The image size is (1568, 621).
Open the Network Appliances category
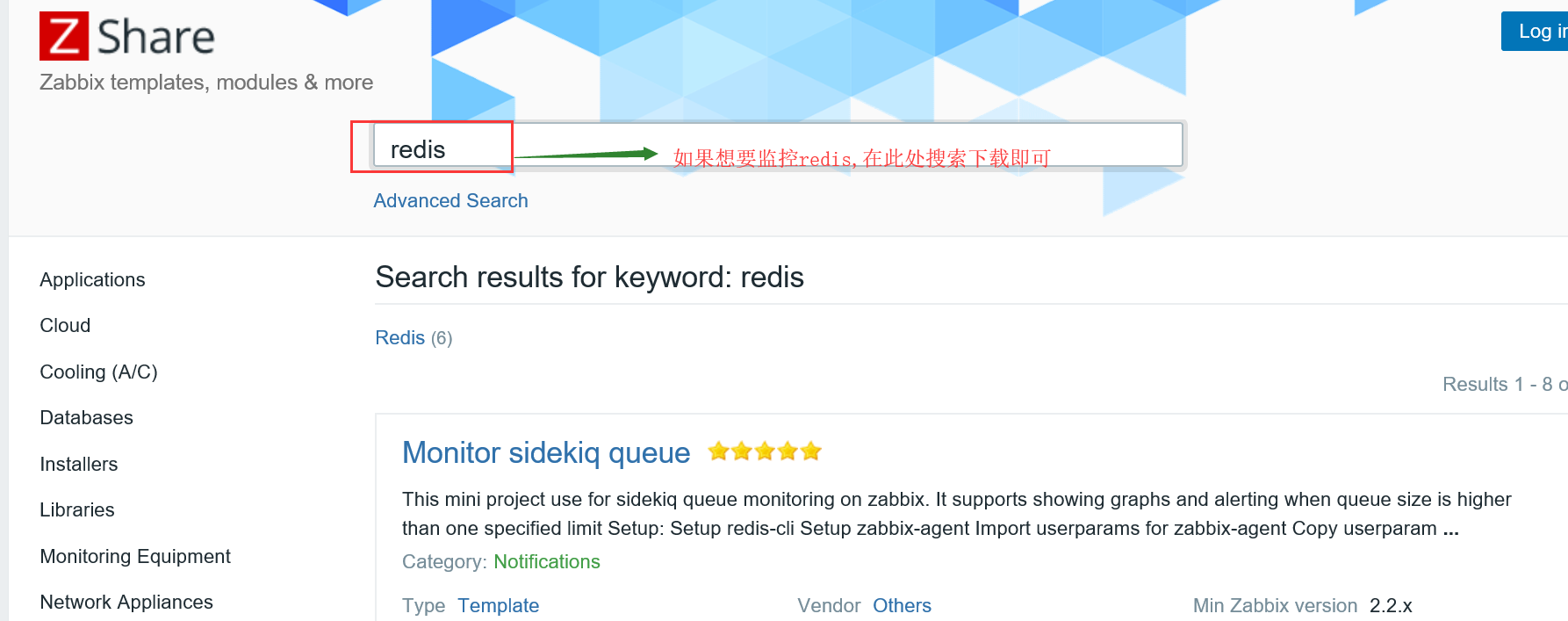click(x=126, y=603)
